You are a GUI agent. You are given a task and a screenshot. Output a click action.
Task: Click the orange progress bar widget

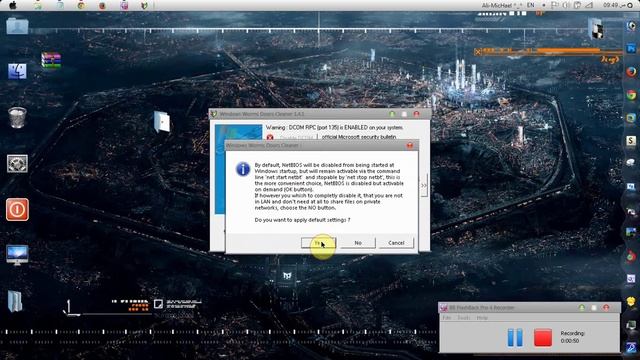point(548,51)
